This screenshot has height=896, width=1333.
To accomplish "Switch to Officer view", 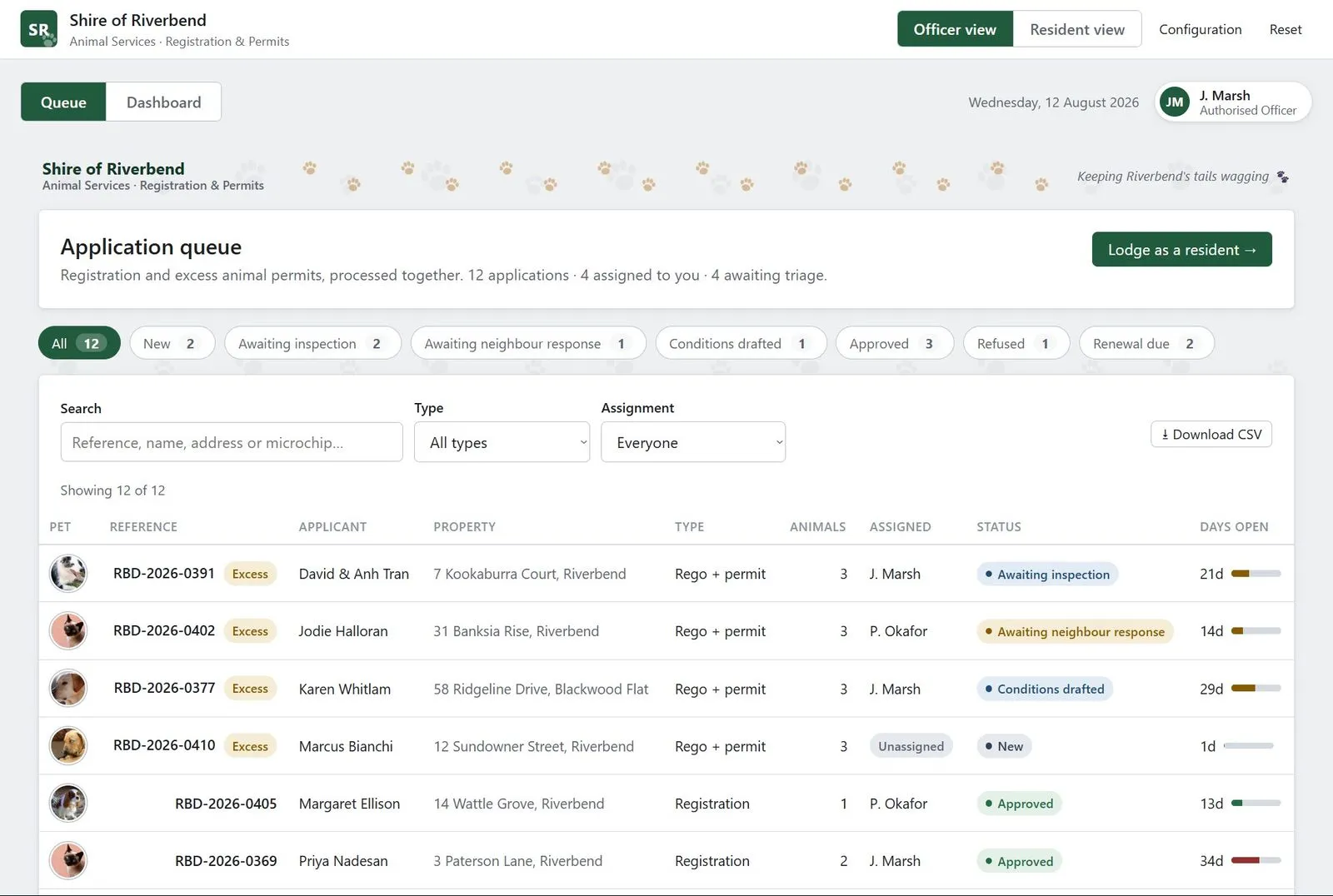I will click(955, 29).
